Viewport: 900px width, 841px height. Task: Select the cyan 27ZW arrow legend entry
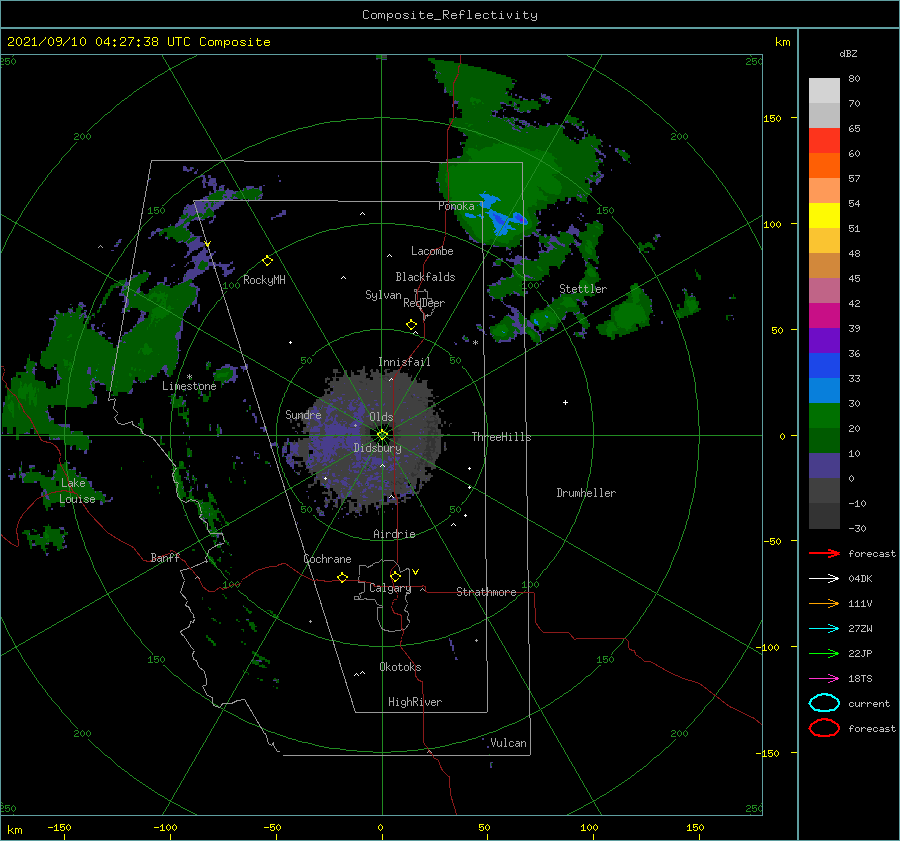click(824, 629)
